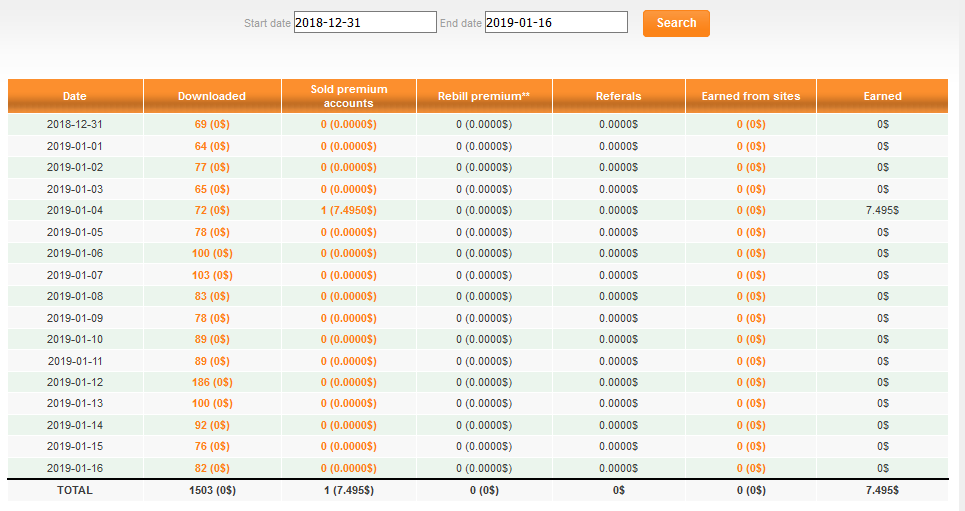Image resolution: width=965 pixels, height=511 pixels.
Task: Open the 92 (0$) downloads link
Action: tap(212, 425)
